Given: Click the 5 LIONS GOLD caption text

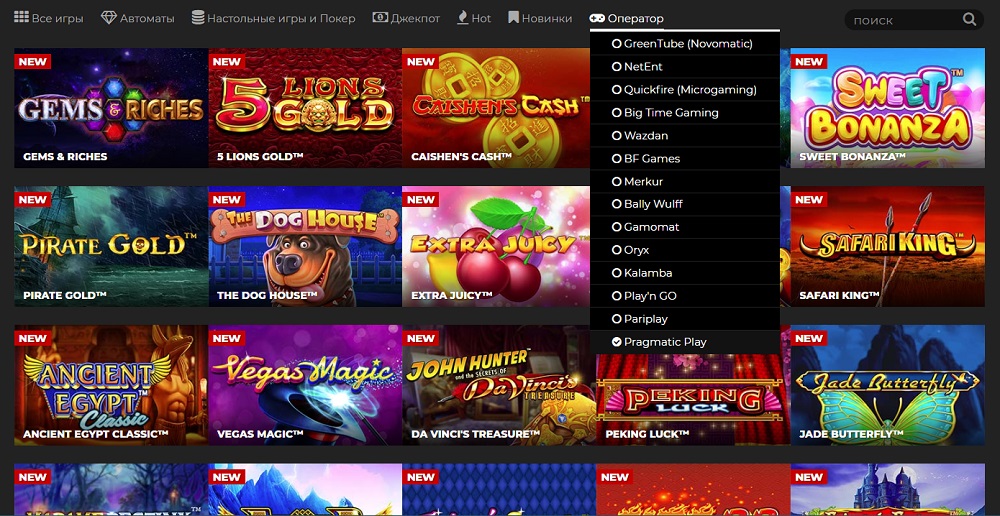Looking at the screenshot, I should tap(260, 156).
